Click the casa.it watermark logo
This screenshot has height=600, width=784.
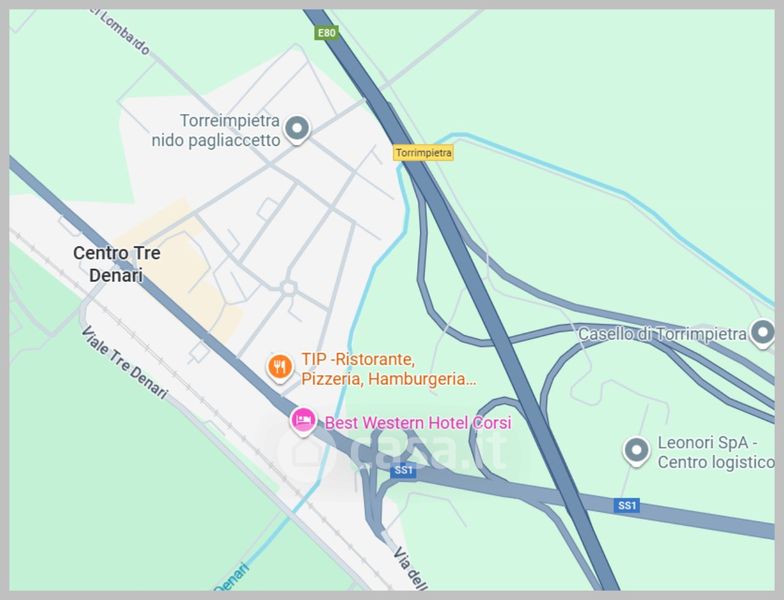[x=394, y=449]
